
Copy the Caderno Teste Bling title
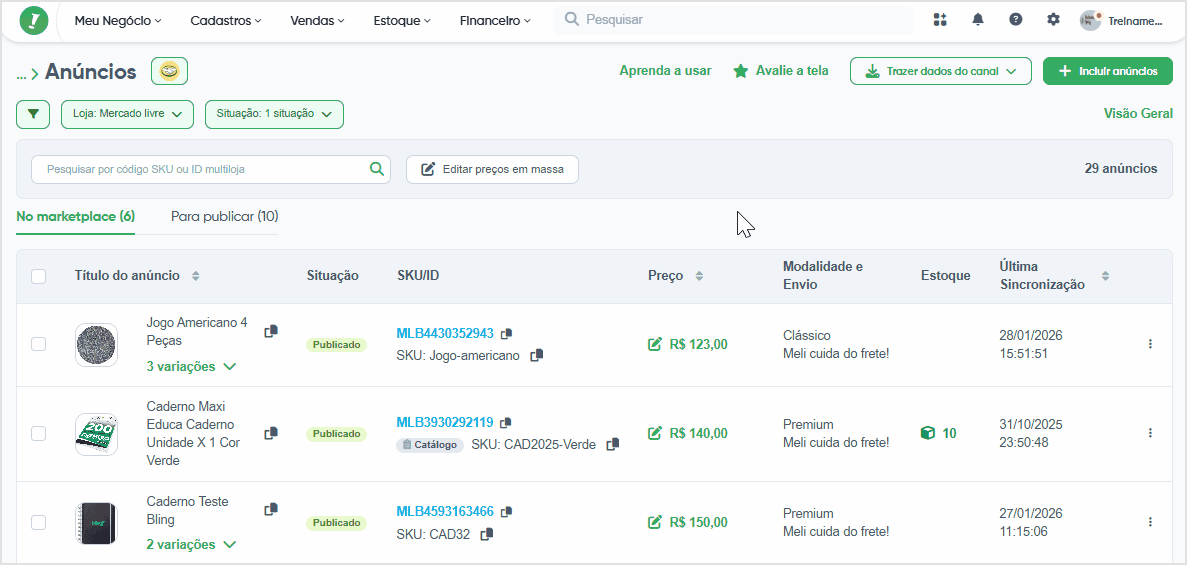pos(271,510)
